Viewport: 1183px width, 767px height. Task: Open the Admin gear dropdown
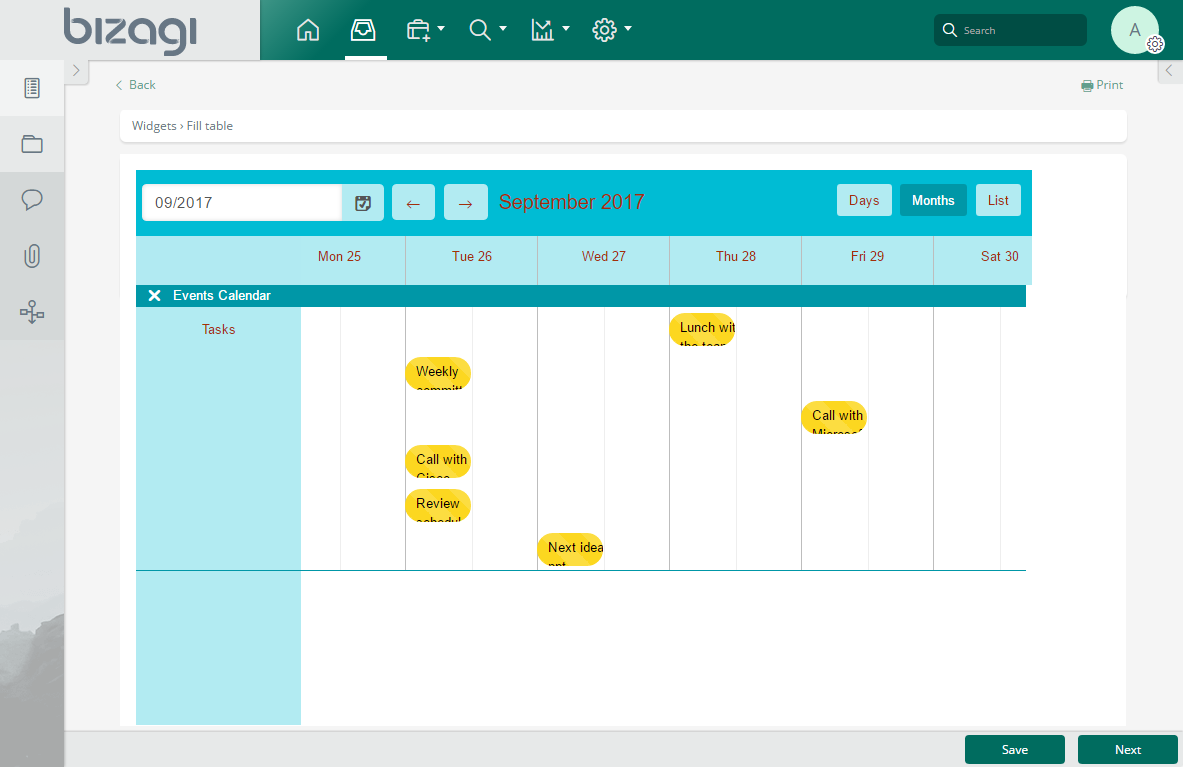[611, 30]
